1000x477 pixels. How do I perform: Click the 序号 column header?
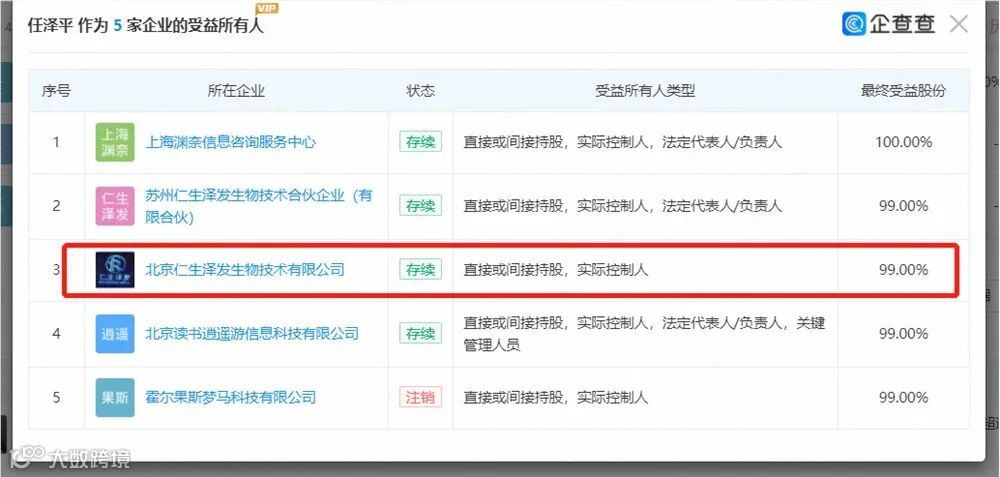pos(56,91)
